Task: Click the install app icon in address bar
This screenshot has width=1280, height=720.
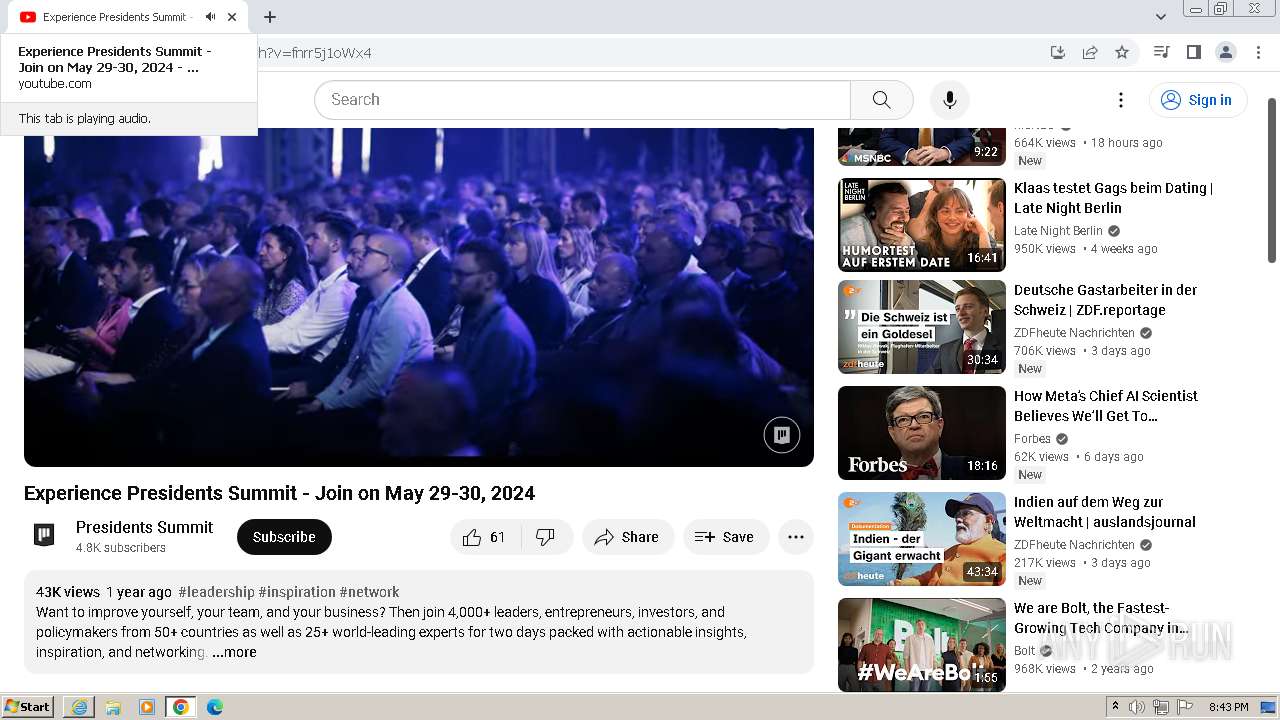Action: [x=1058, y=52]
